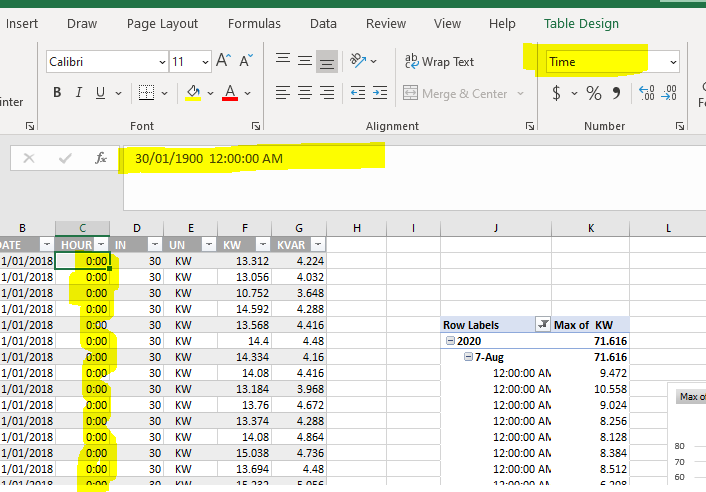Open Number format dialog launcher

[x=680, y=126]
